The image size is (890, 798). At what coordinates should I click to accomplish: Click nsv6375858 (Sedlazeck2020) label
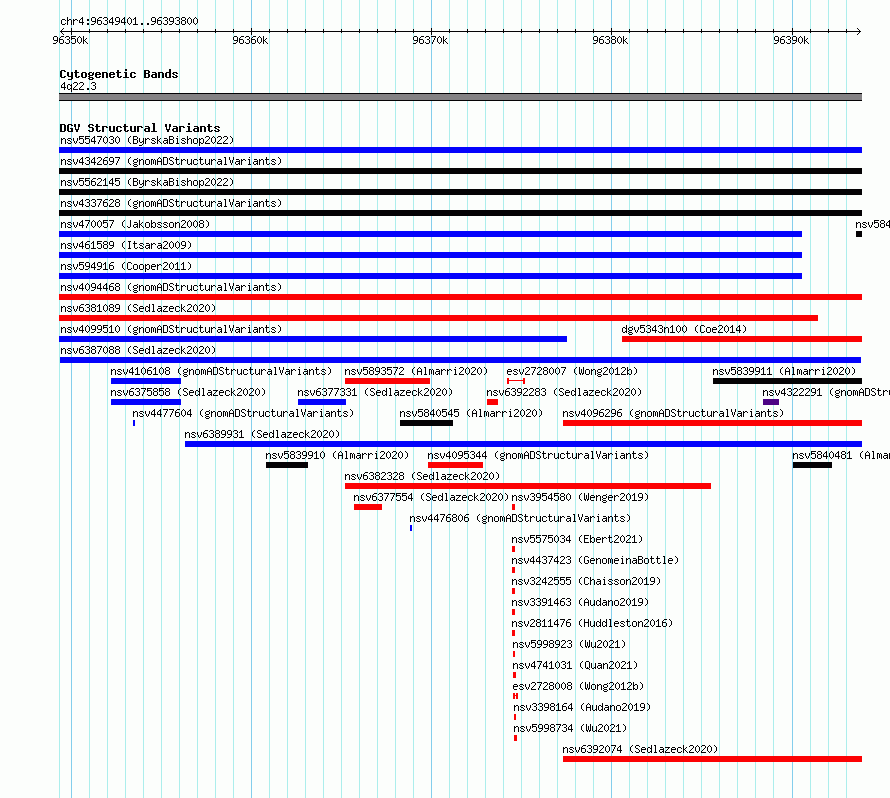188,392
